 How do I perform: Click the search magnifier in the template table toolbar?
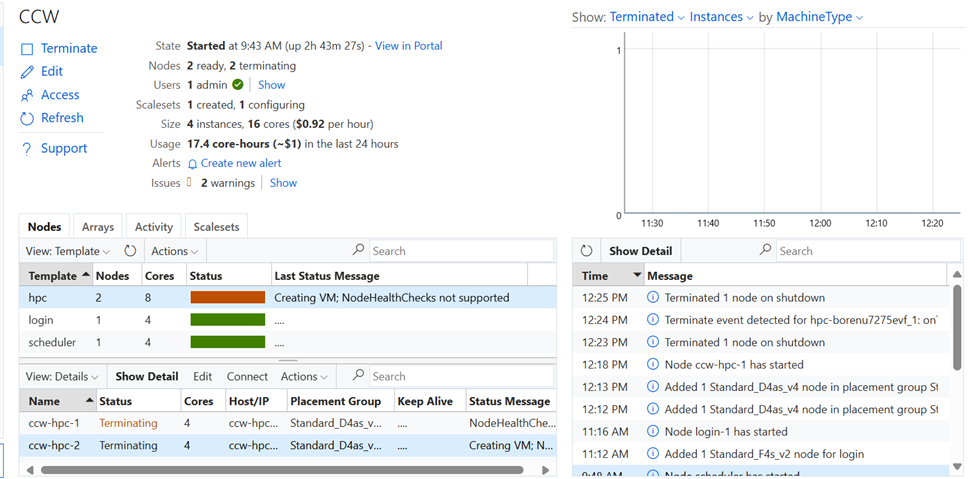[x=358, y=250]
